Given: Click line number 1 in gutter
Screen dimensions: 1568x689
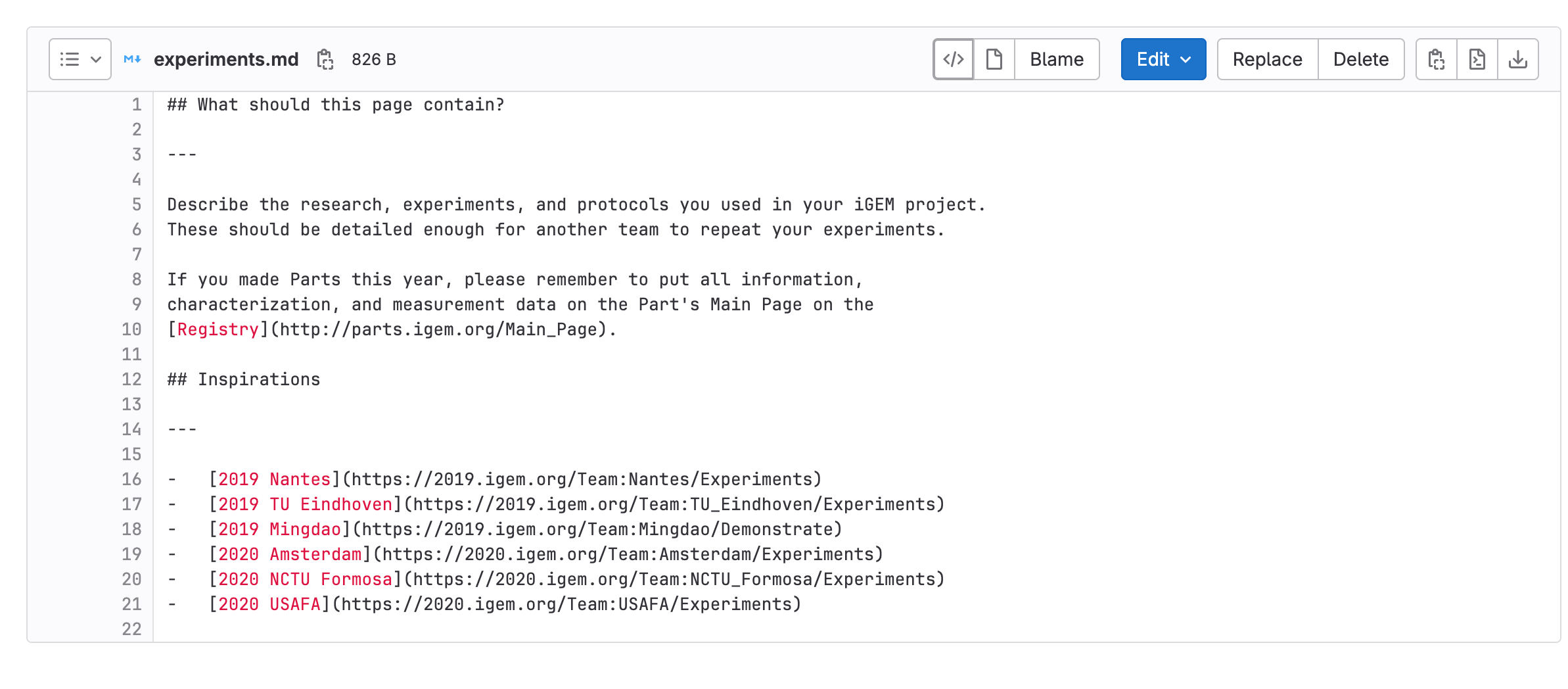Looking at the screenshot, I should [136, 105].
